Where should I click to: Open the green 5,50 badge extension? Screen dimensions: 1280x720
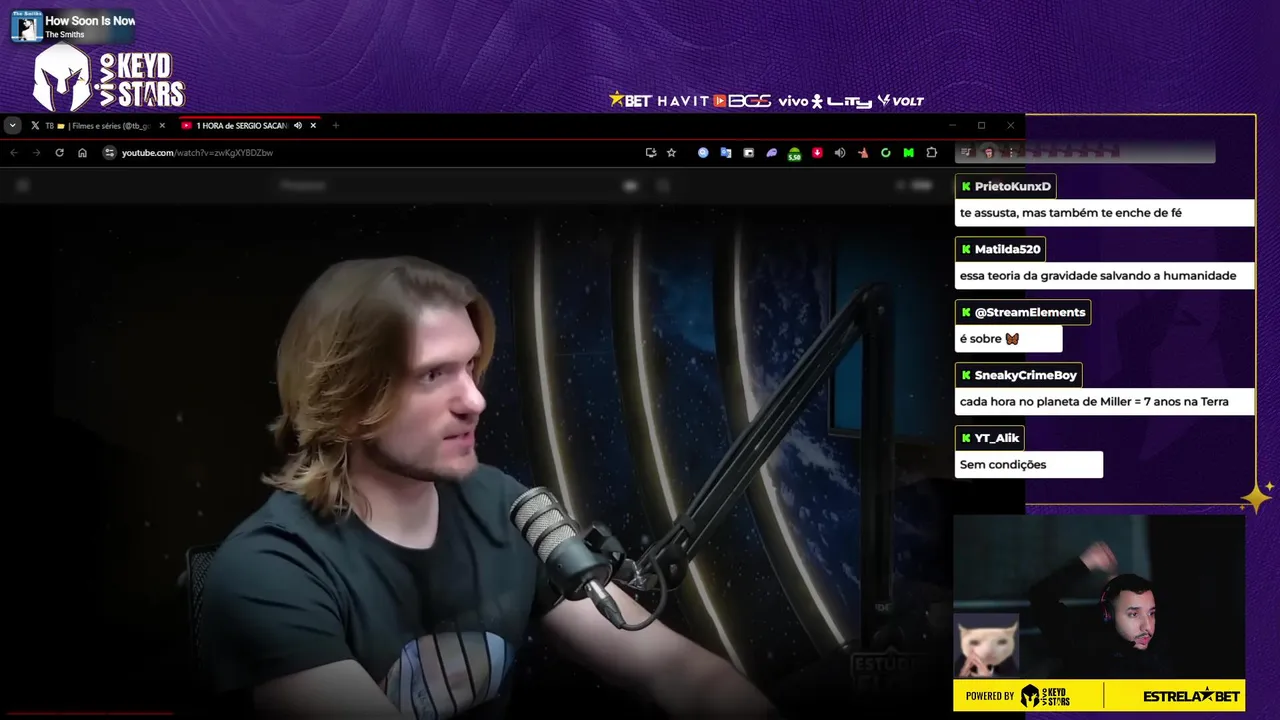point(794,154)
